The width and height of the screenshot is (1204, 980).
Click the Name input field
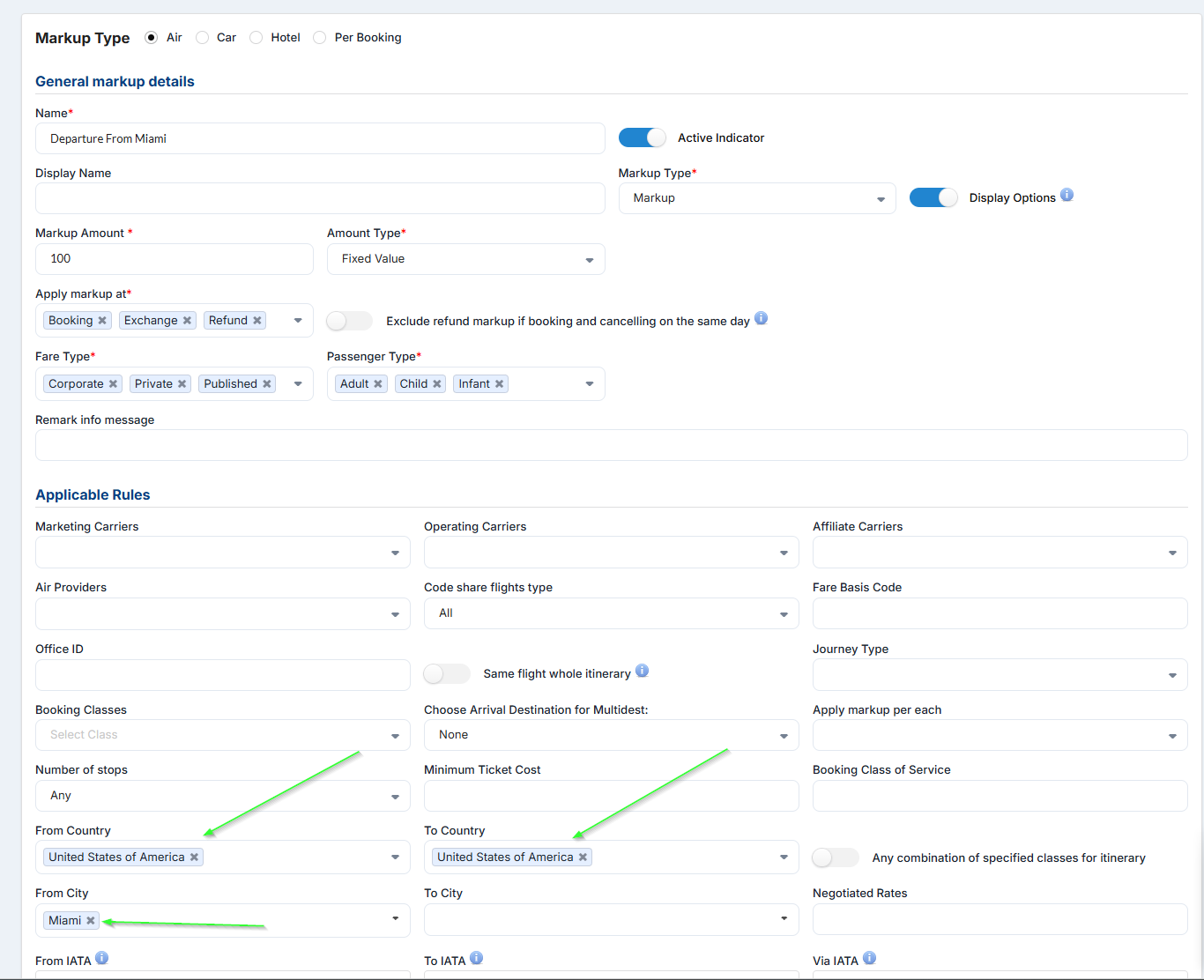click(320, 138)
